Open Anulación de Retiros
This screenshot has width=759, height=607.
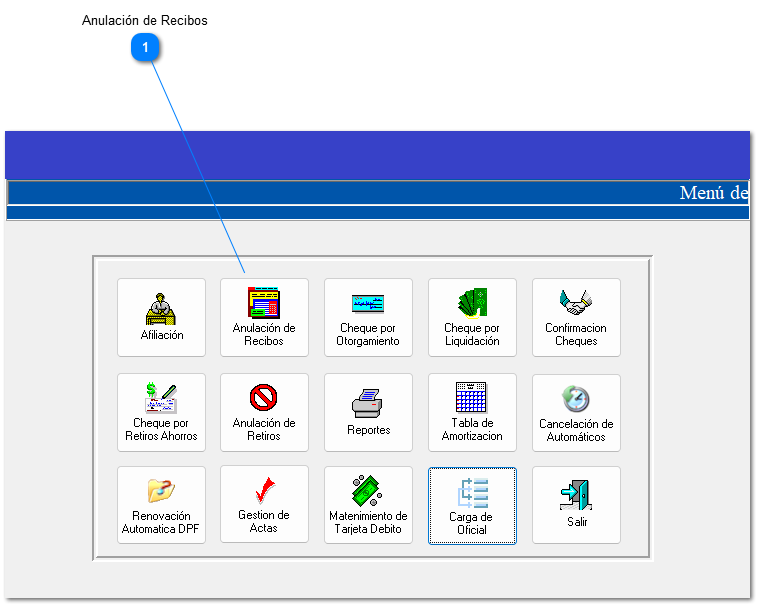click(x=264, y=412)
